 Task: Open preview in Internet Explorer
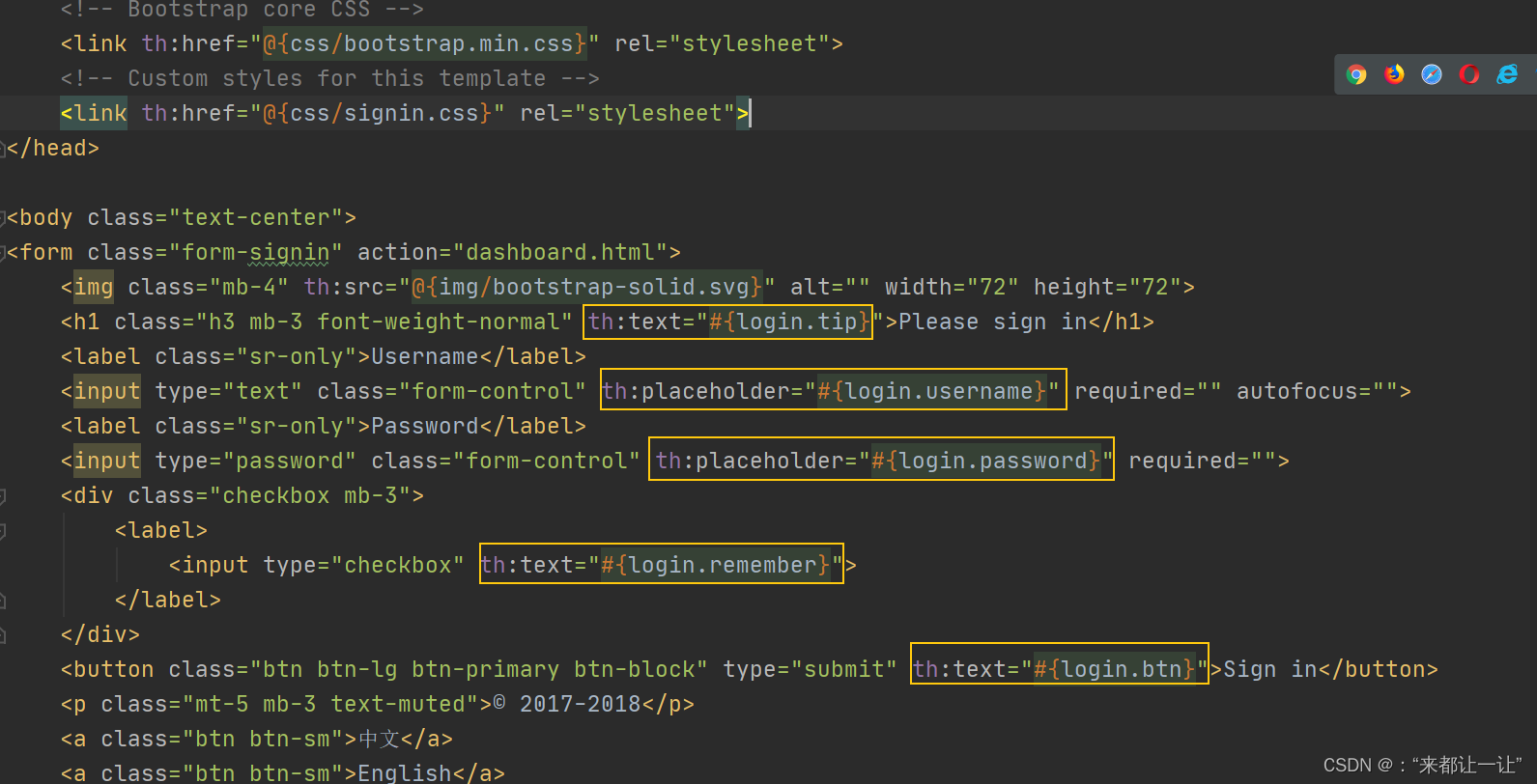click(1507, 74)
